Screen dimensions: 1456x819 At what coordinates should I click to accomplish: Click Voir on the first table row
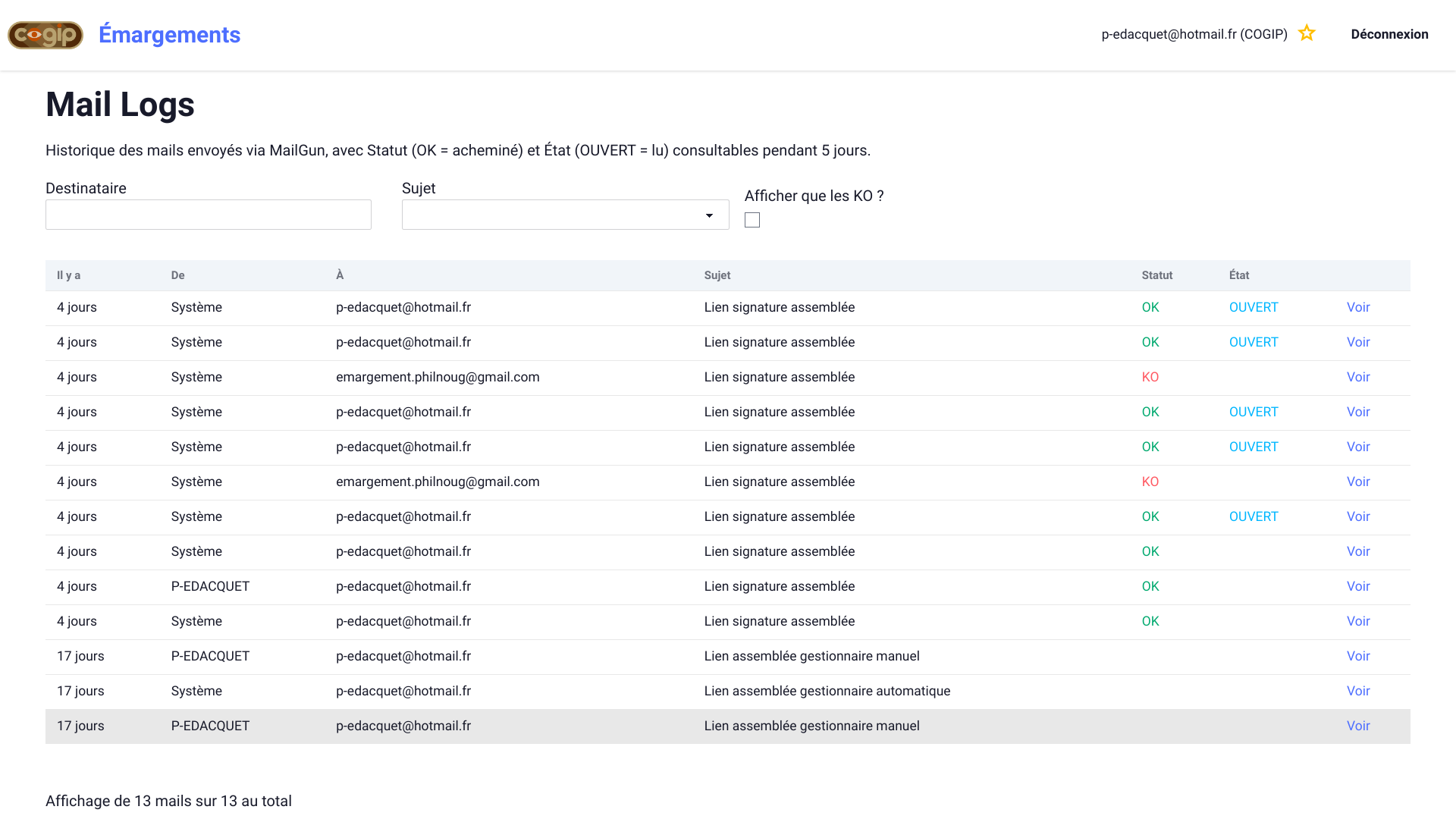[1357, 307]
